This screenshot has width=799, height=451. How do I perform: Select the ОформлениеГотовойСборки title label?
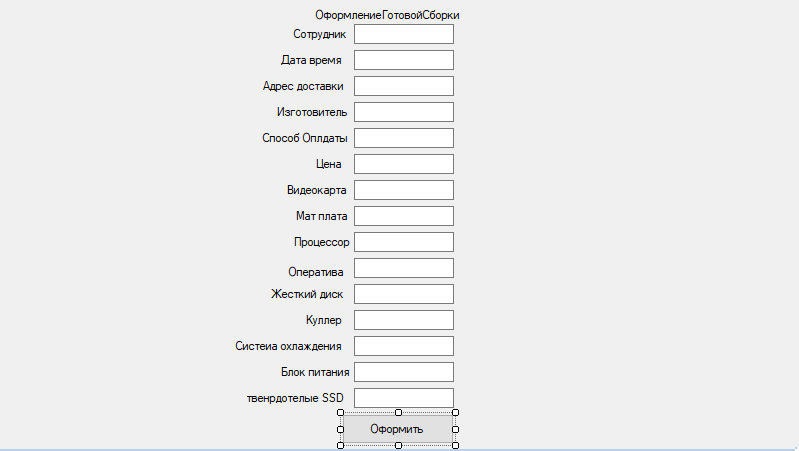pyautogui.click(x=387, y=15)
